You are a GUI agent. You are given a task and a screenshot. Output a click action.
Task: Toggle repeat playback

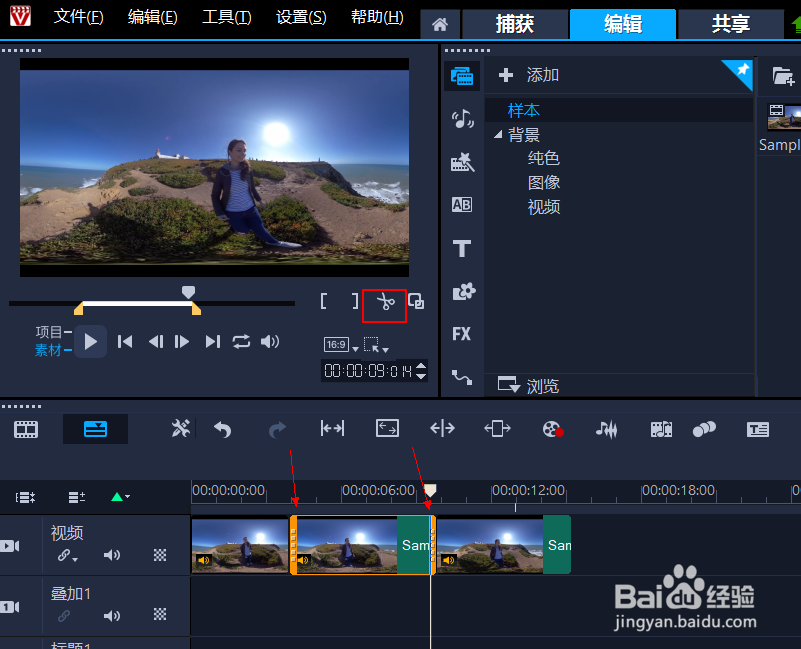pos(241,341)
